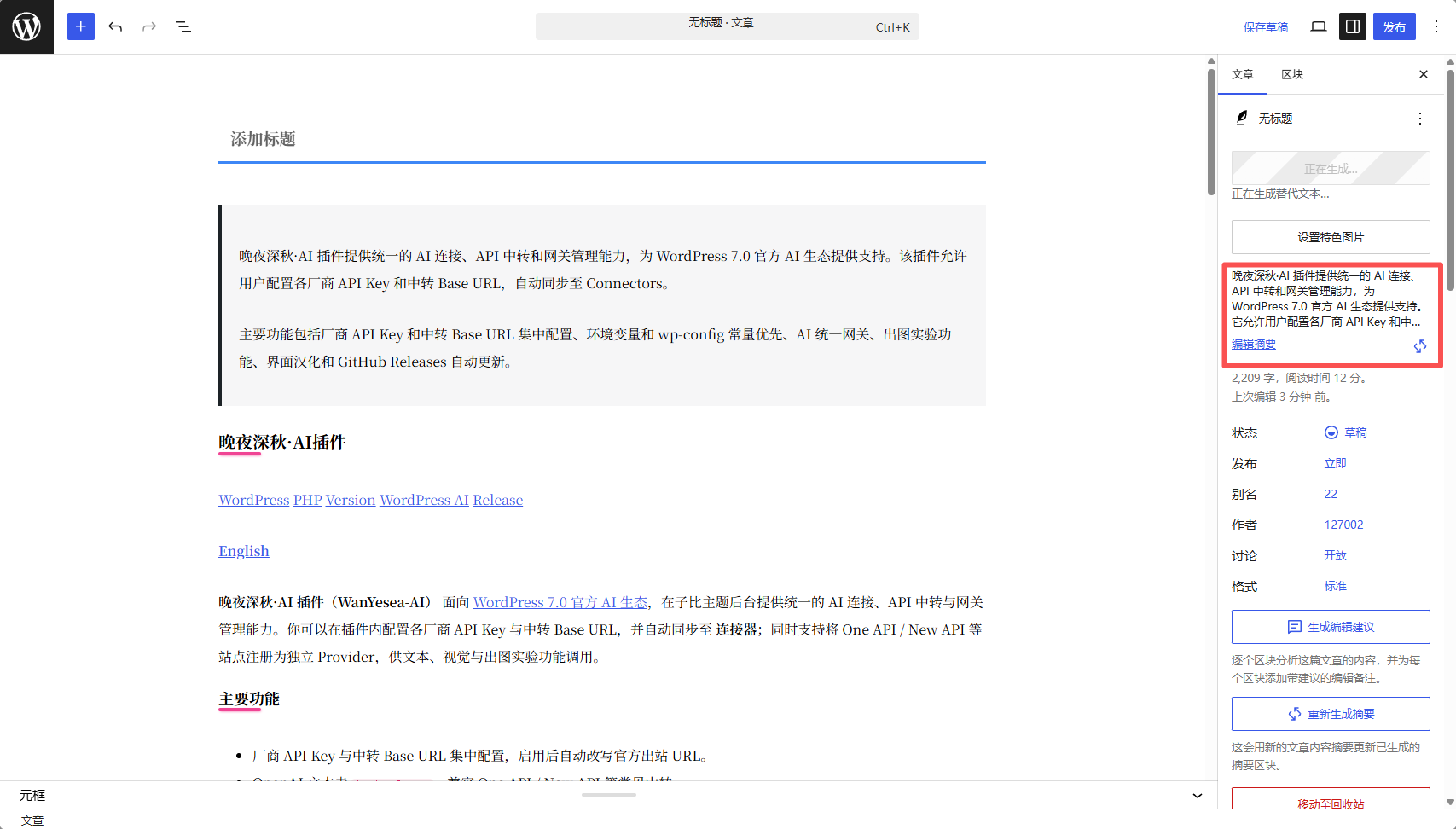Regenerate excerpt using the refresh icon

tap(1420, 345)
